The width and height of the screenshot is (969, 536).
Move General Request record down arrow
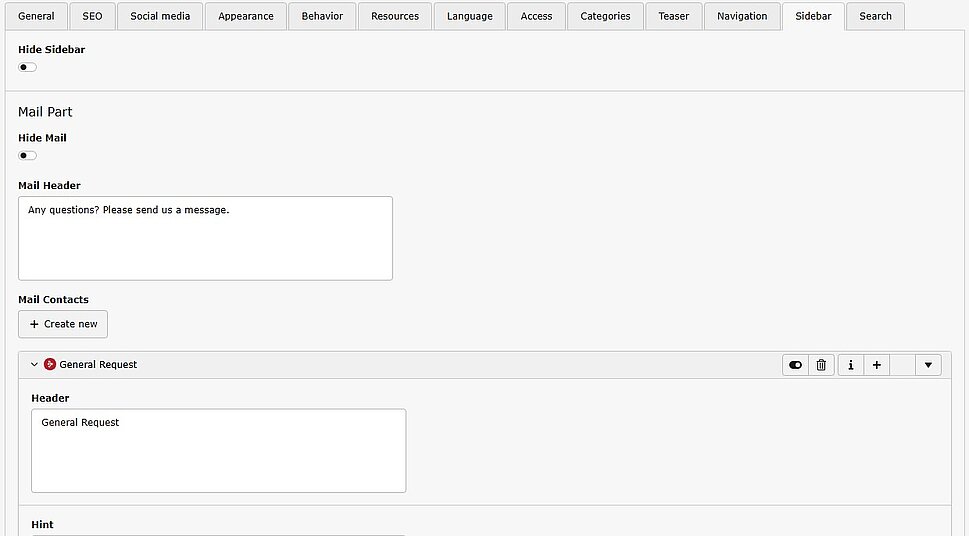point(929,365)
